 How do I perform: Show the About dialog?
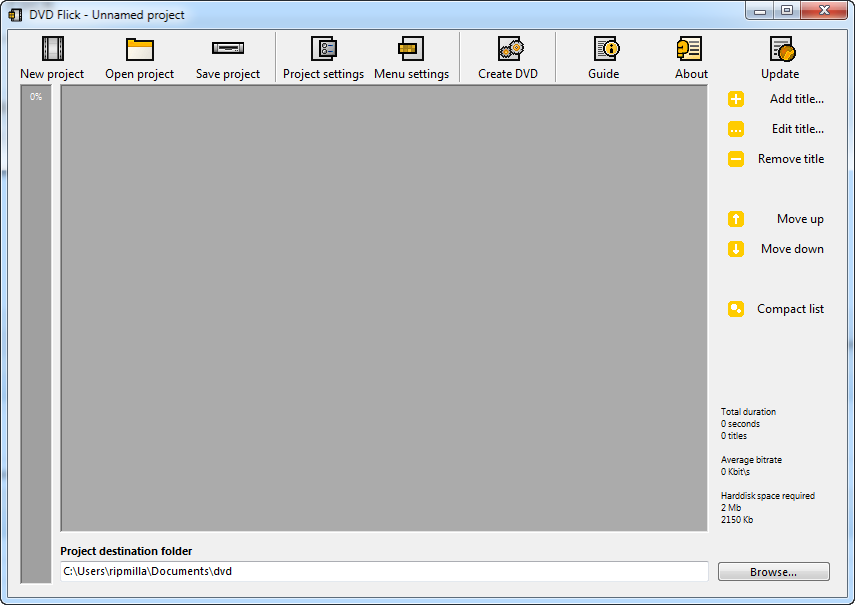[x=690, y=49]
